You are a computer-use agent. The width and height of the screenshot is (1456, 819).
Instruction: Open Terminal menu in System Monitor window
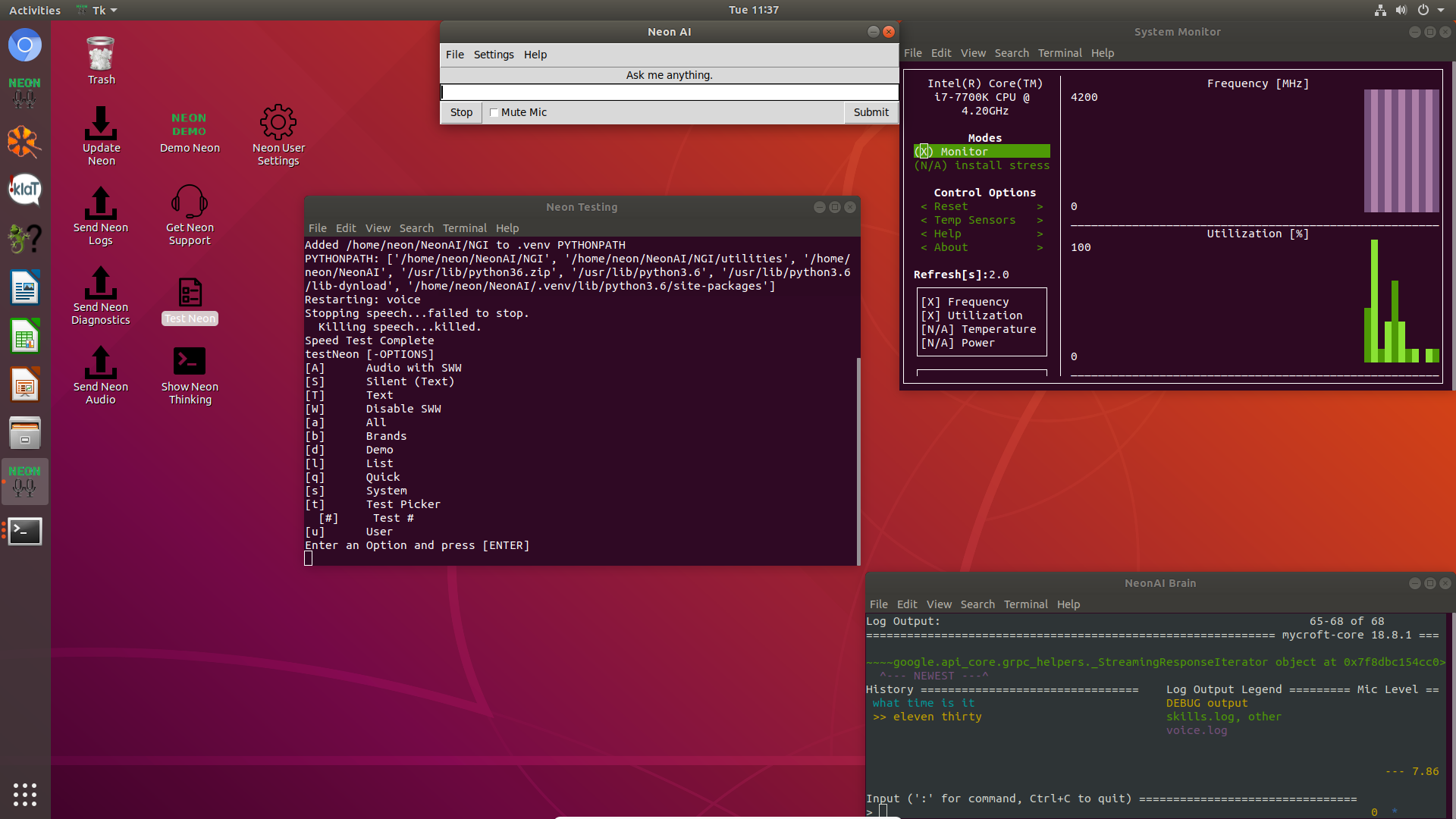click(1059, 53)
